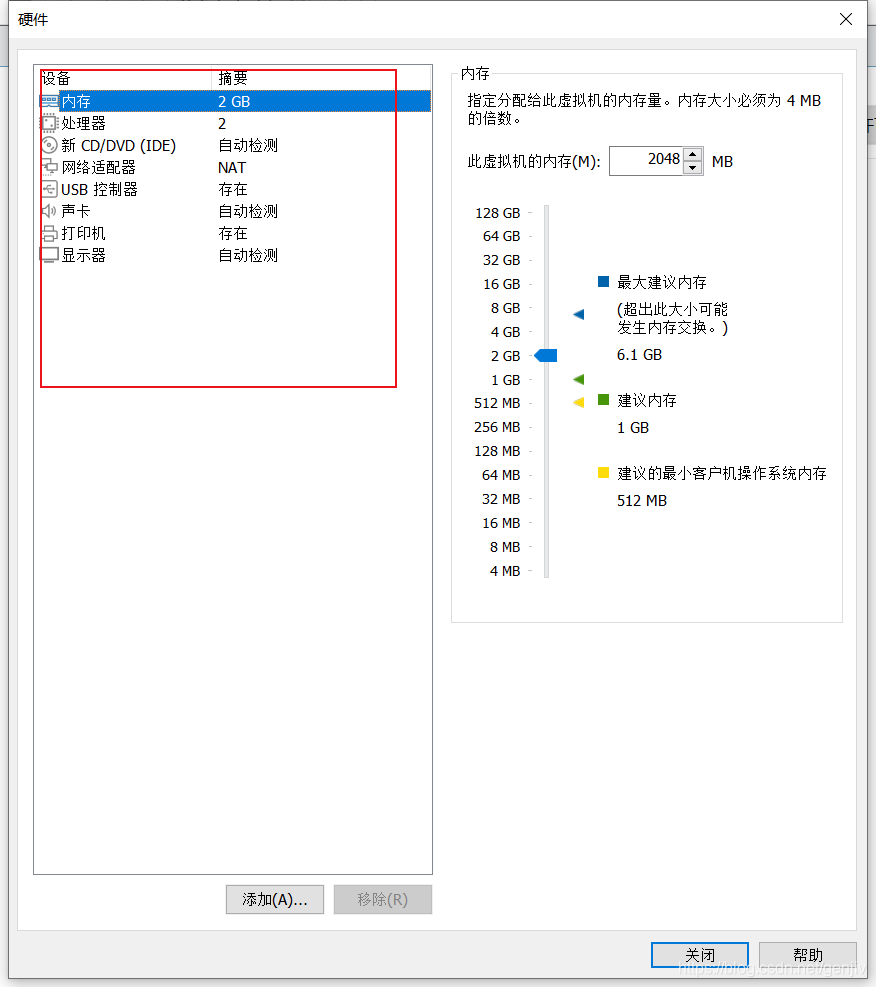Select the 新 CD/DVD (IDE) disc icon
The image size is (876, 987).
[x=49, y=145]
